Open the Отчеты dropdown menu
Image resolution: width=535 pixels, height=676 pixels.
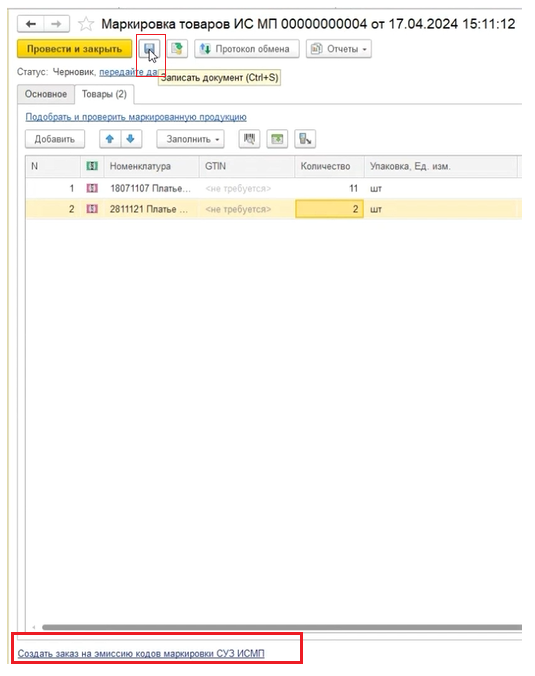[338, 49]
